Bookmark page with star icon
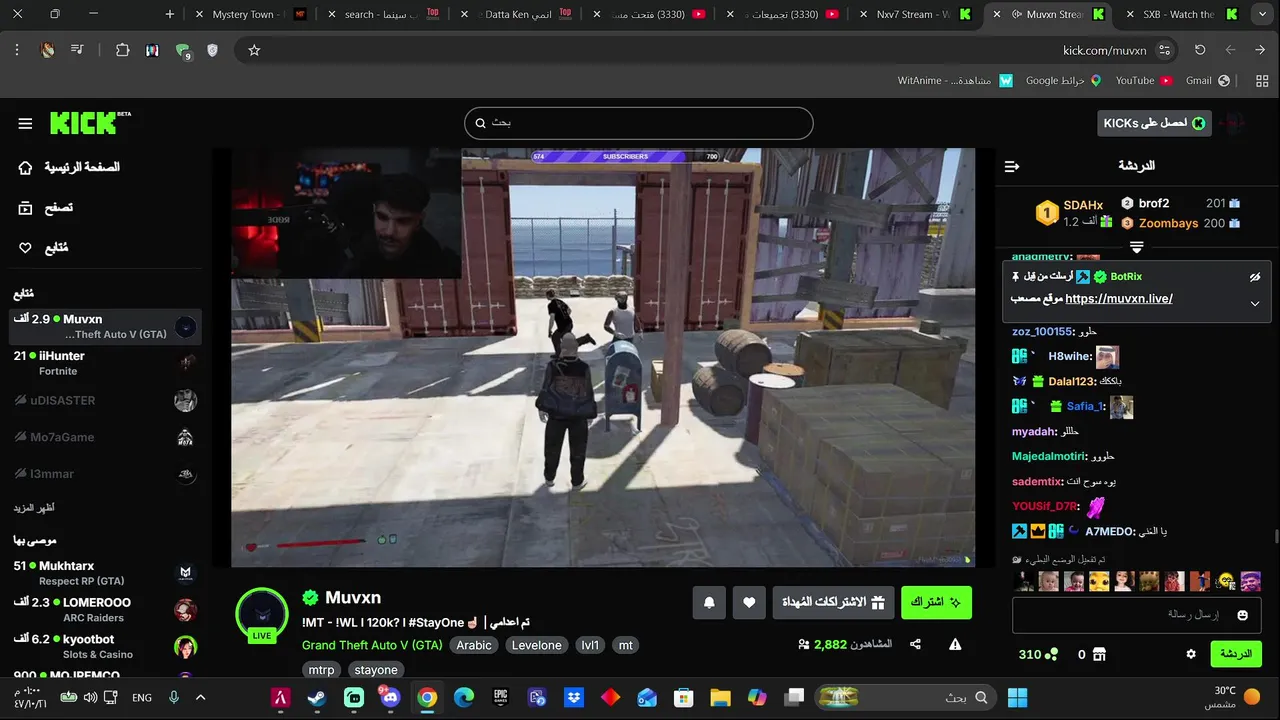Image resolution: width=1280 pixels, height=720 pixels. pyautogui.click(x=254, y=50)
